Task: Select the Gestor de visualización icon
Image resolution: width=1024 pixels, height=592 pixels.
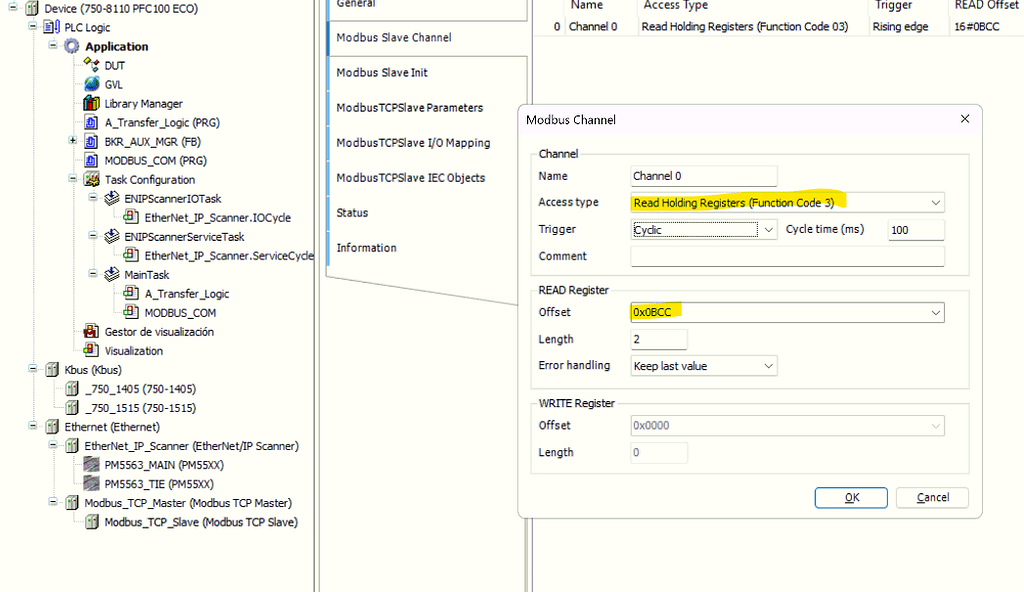Action: (90, 331)
